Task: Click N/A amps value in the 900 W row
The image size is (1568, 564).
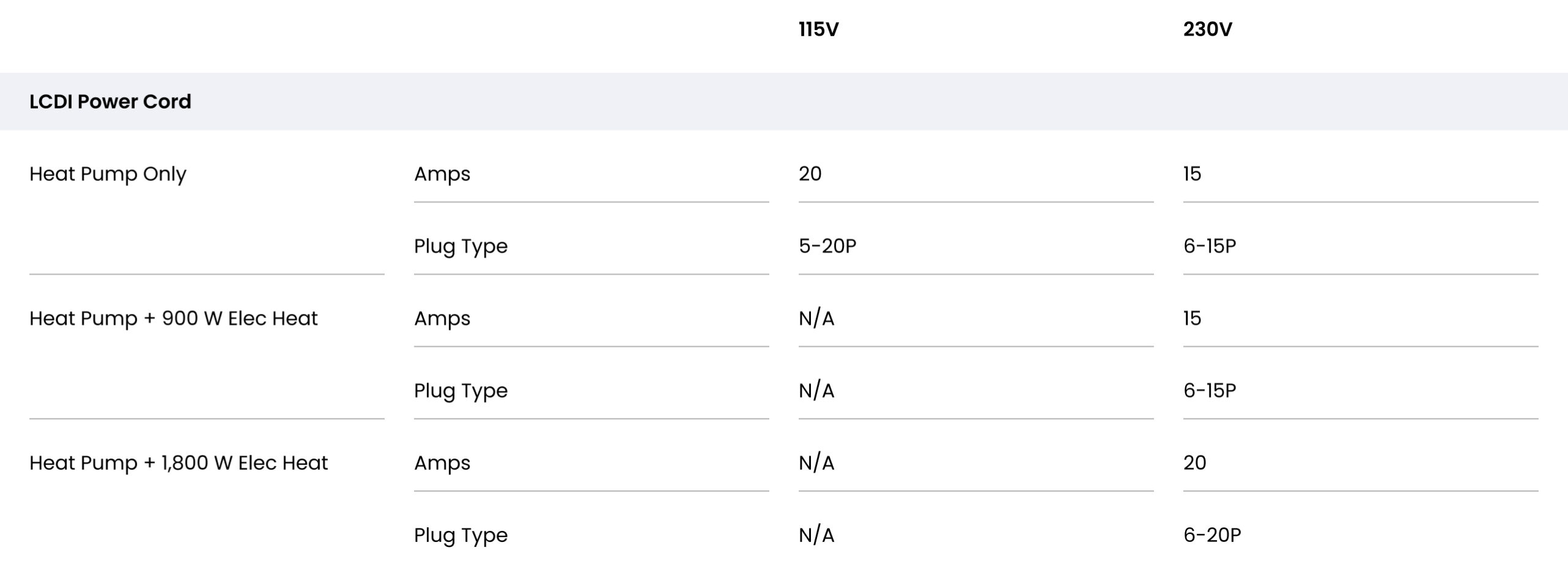Action: tap(816, 318)
